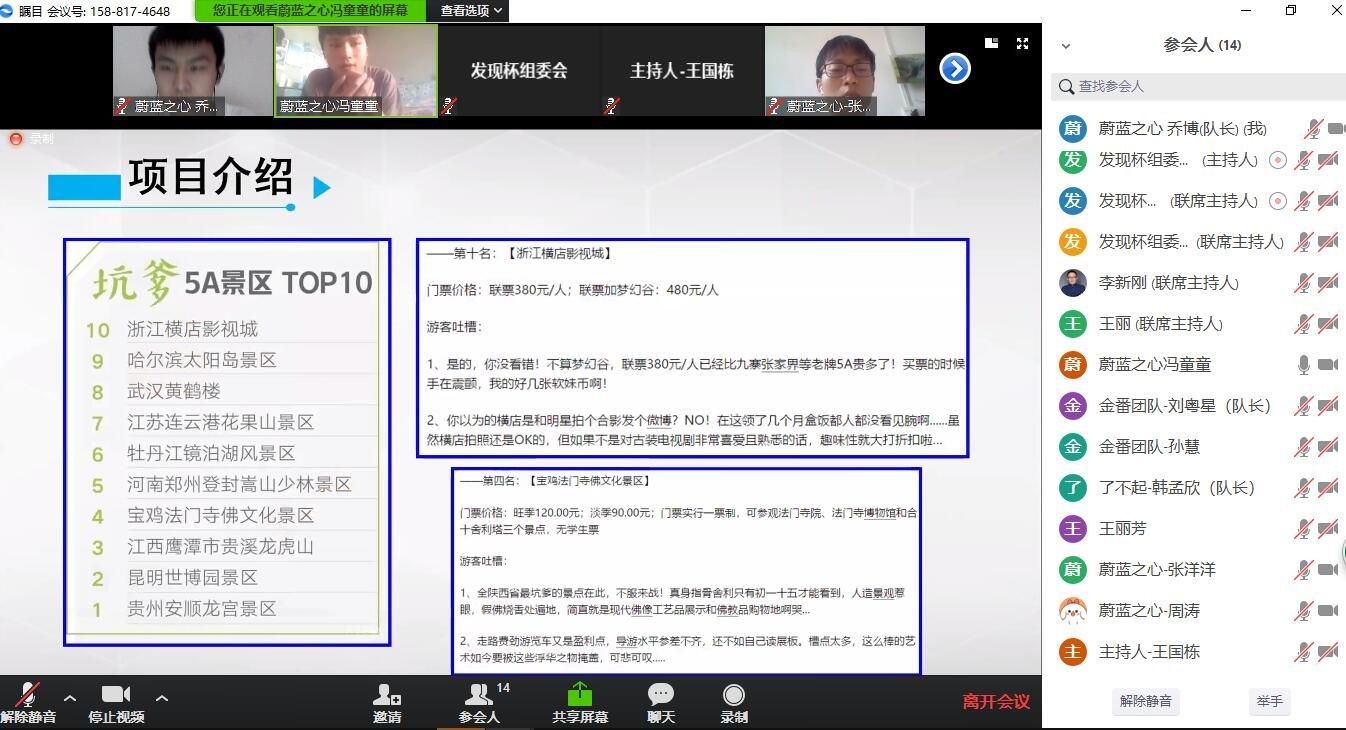Click the 查找参会人 search field

point(1198,87)
